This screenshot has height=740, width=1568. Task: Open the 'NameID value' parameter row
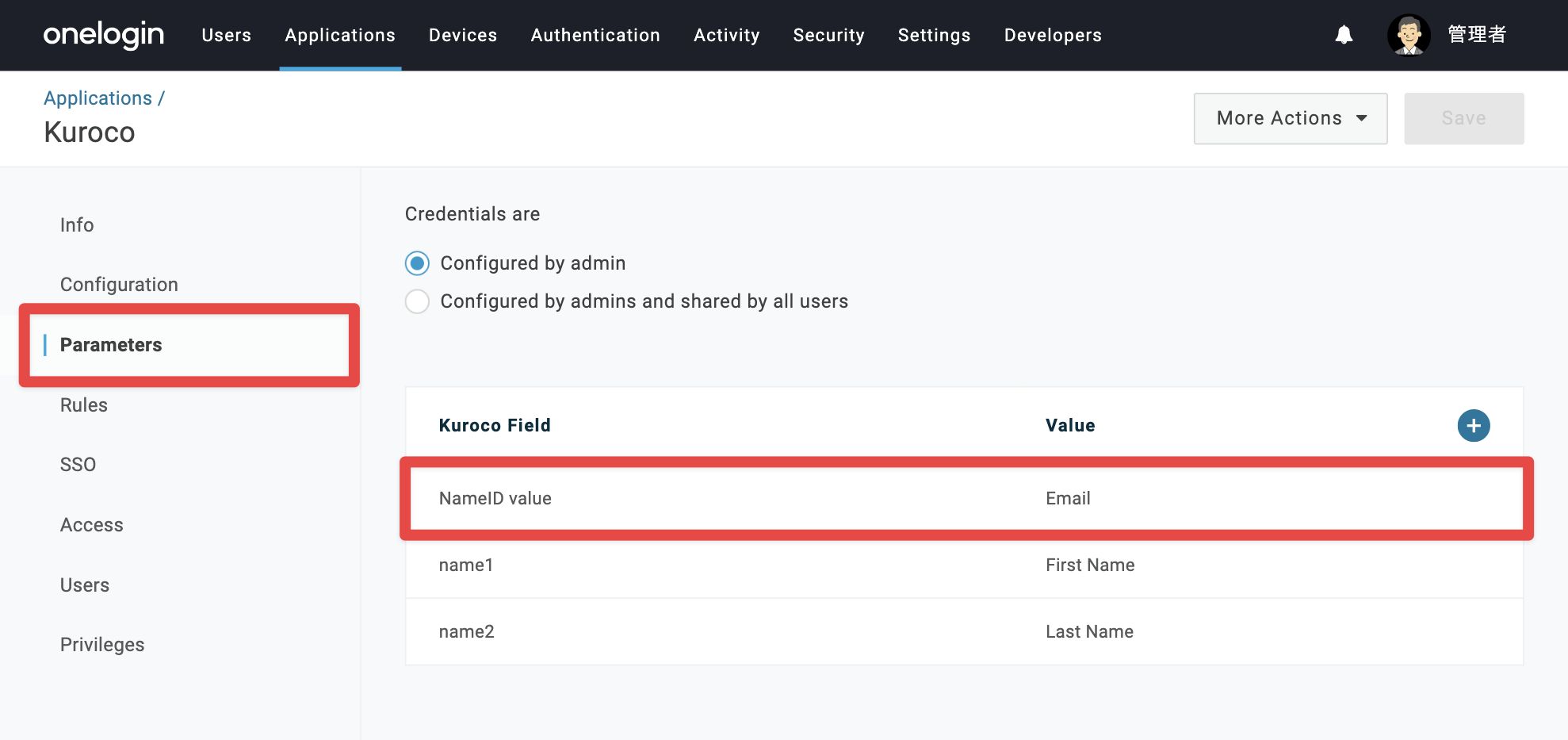965,498
